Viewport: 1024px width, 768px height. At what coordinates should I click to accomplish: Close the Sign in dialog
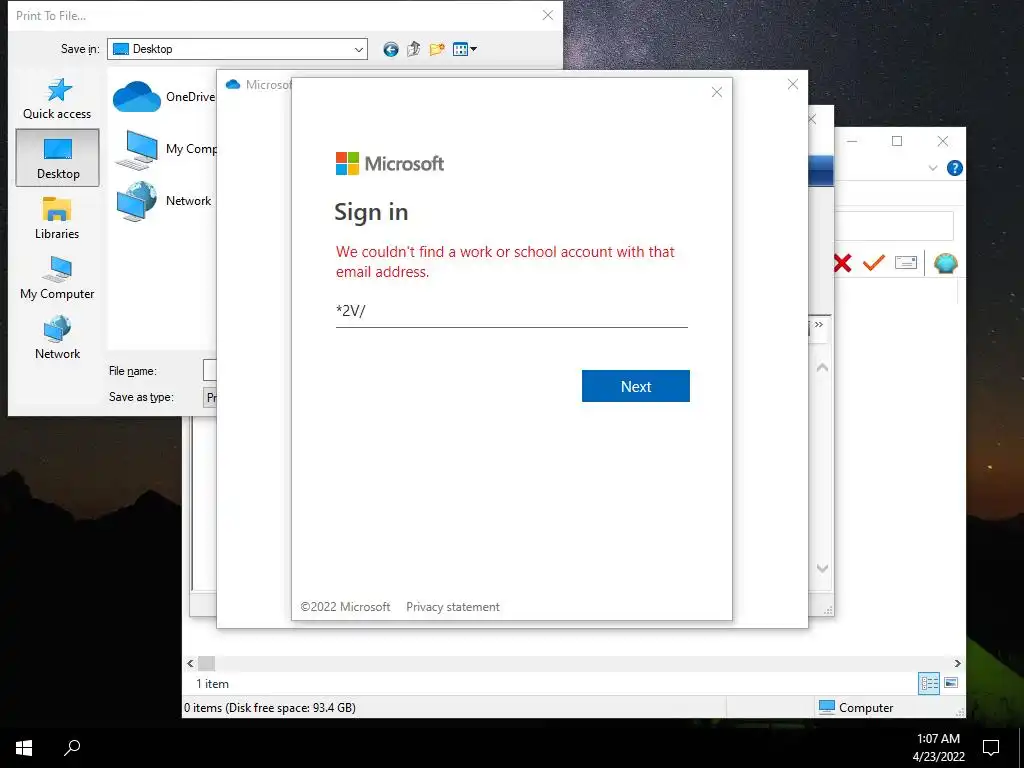pyautogui.click(x=716, y=92)
